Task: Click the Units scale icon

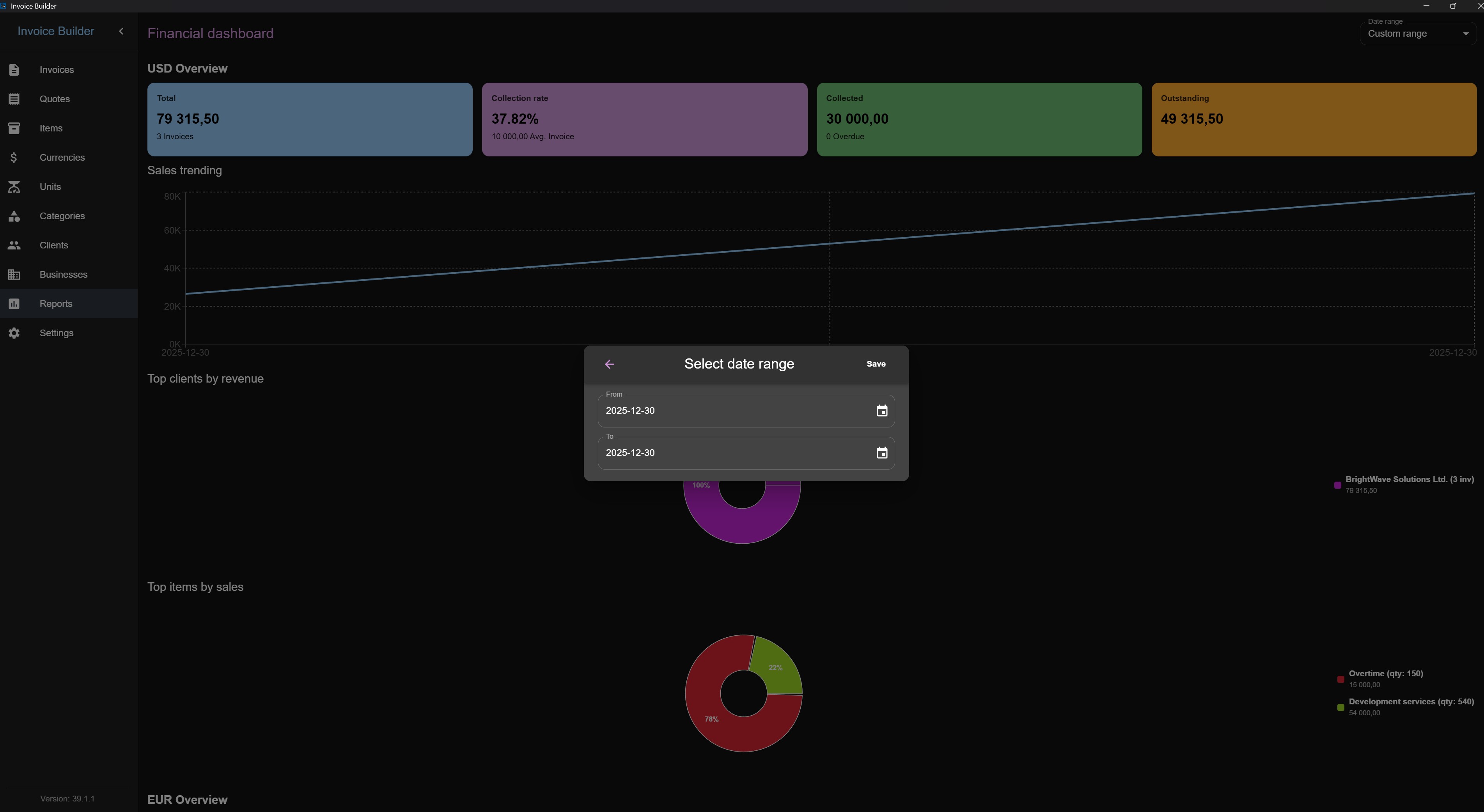Action: 14,186
